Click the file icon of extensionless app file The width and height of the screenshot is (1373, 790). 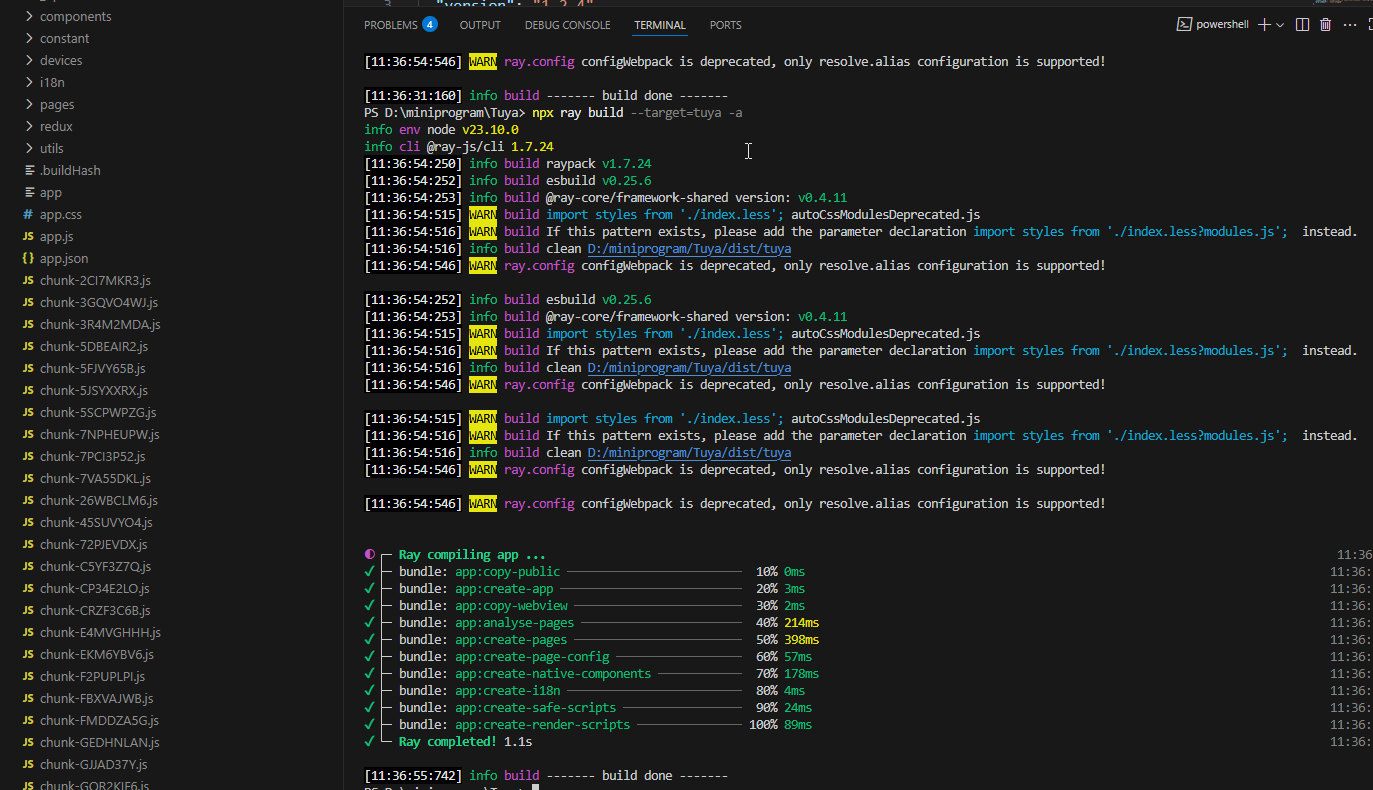coord(29,192)
